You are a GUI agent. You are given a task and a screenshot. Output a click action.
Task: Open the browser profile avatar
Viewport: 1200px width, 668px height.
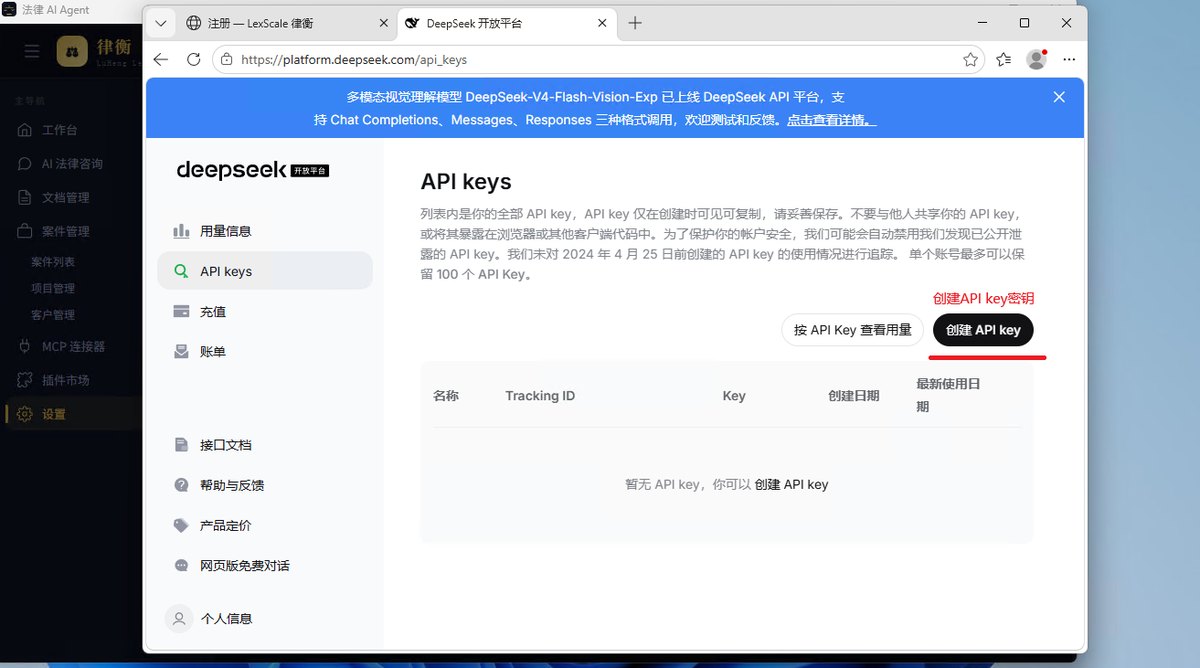pyautogui.click(x=1036, y=60)
